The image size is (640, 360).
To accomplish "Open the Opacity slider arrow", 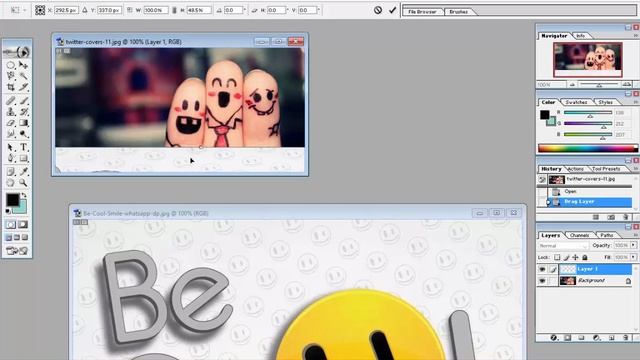I will [x=633, y=245].
